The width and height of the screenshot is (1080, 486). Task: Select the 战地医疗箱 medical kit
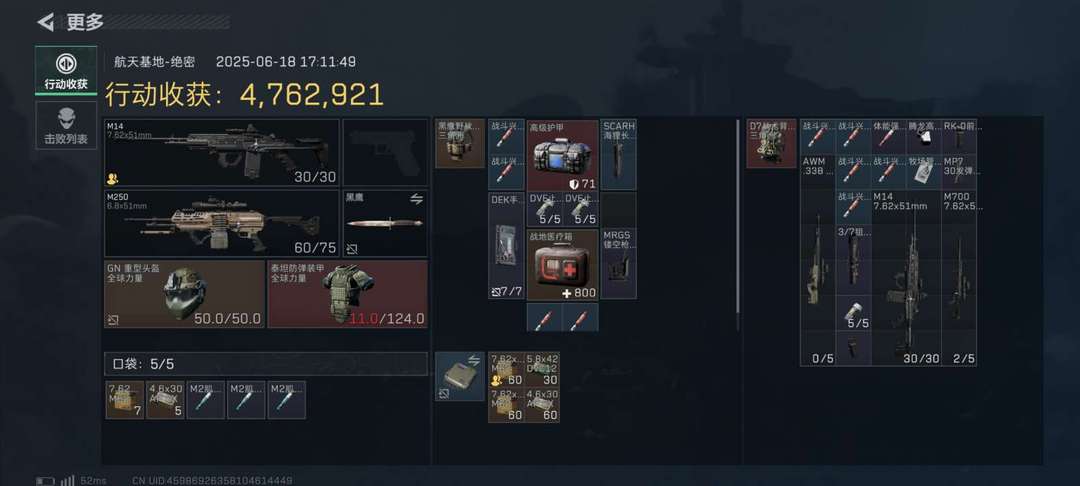click(563, 264)
